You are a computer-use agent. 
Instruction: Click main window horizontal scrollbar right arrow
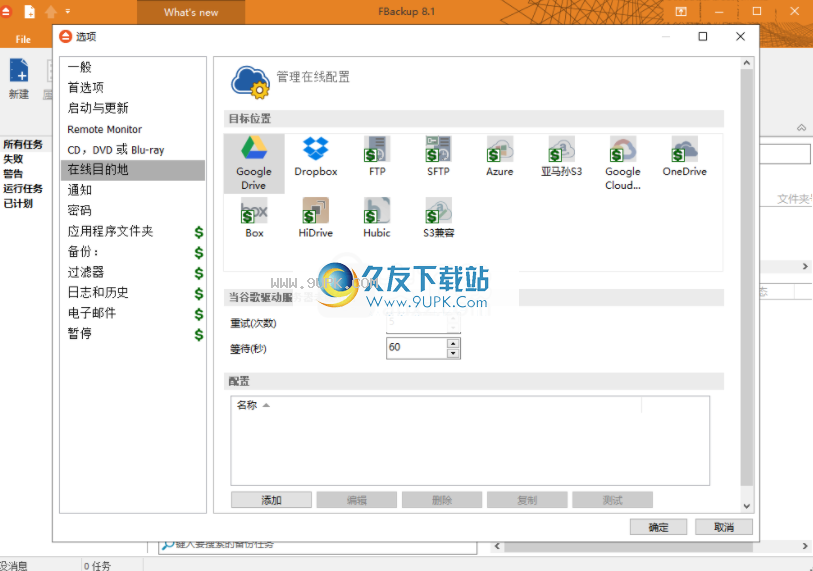point(805,546)
